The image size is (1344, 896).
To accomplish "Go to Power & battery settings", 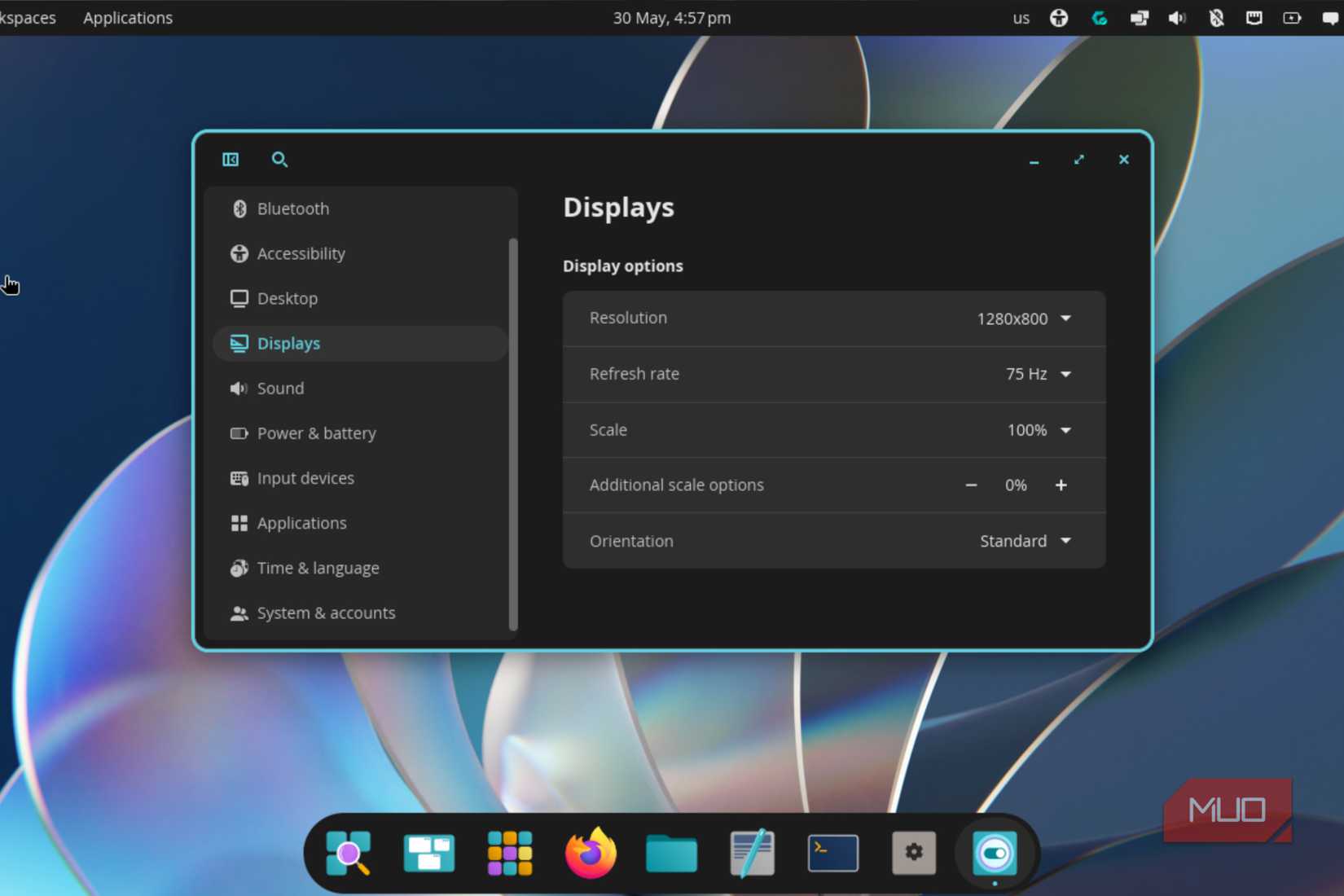I will click(x=360, y=433).
